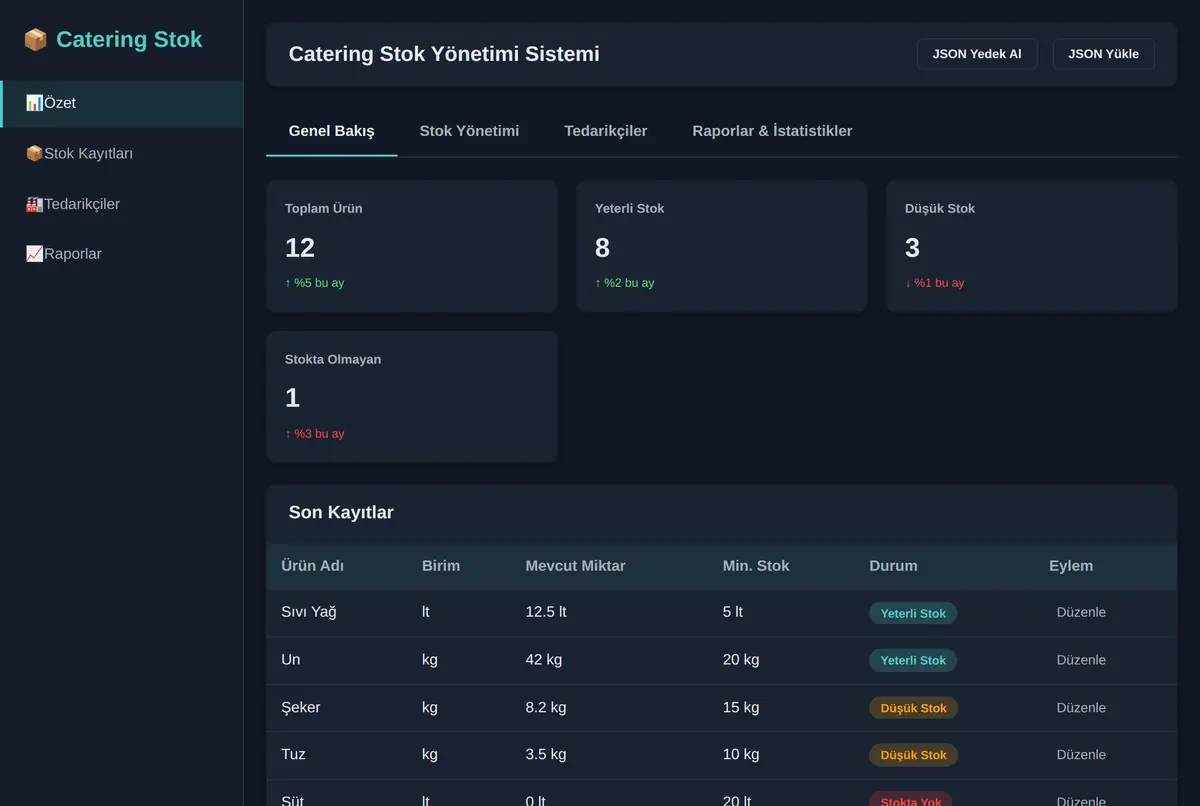Click the factory icon beside Tedarikçiler
This screenshot has width=1200, height=806.
coord(34,204)
